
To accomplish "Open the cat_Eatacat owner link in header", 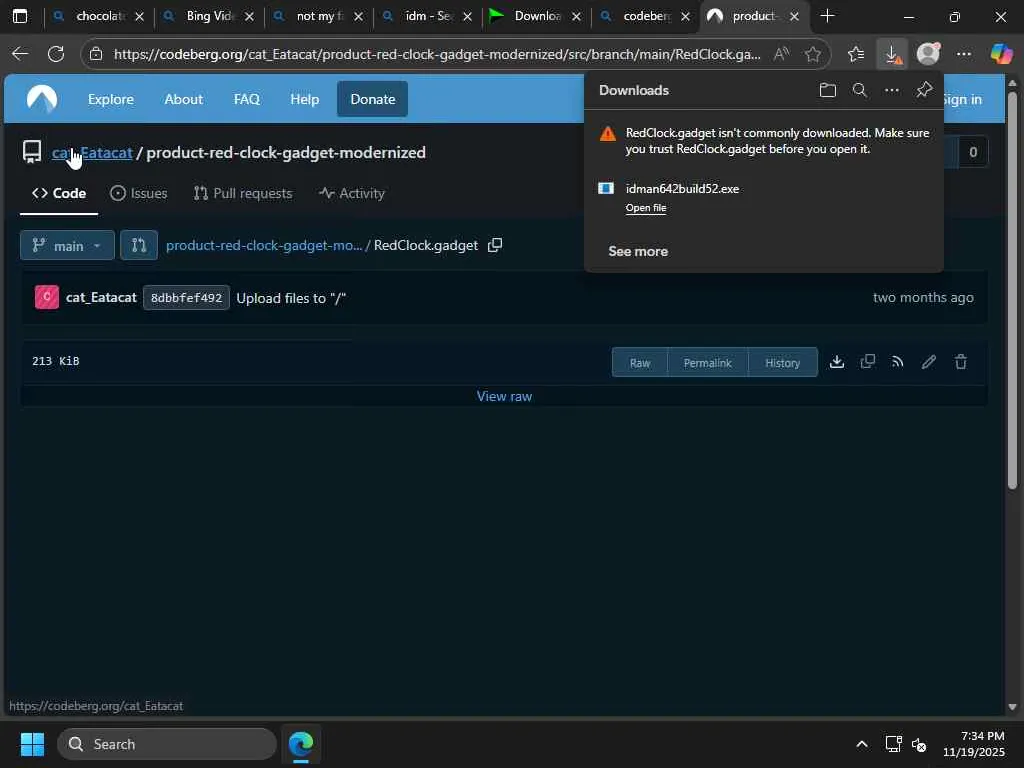I will click(92, 153).
